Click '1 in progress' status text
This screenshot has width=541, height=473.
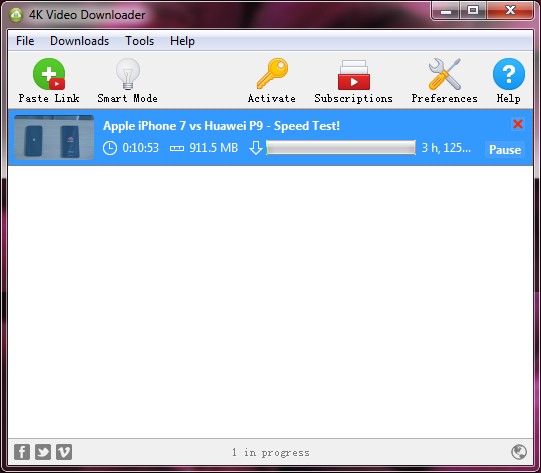tap(271, 452)
